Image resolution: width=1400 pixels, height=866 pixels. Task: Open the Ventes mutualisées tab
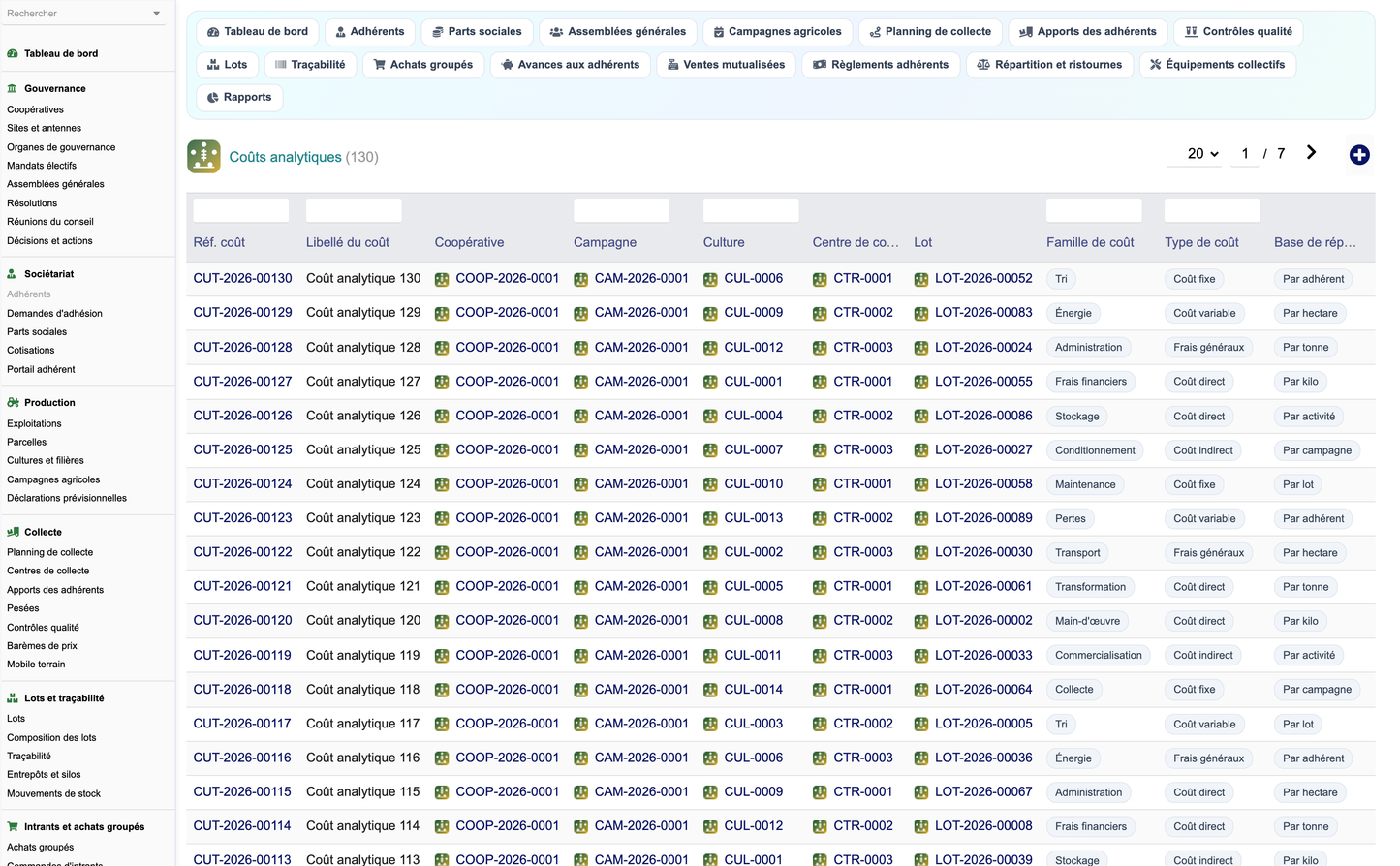pyautogui.click(x=726, y=65)
